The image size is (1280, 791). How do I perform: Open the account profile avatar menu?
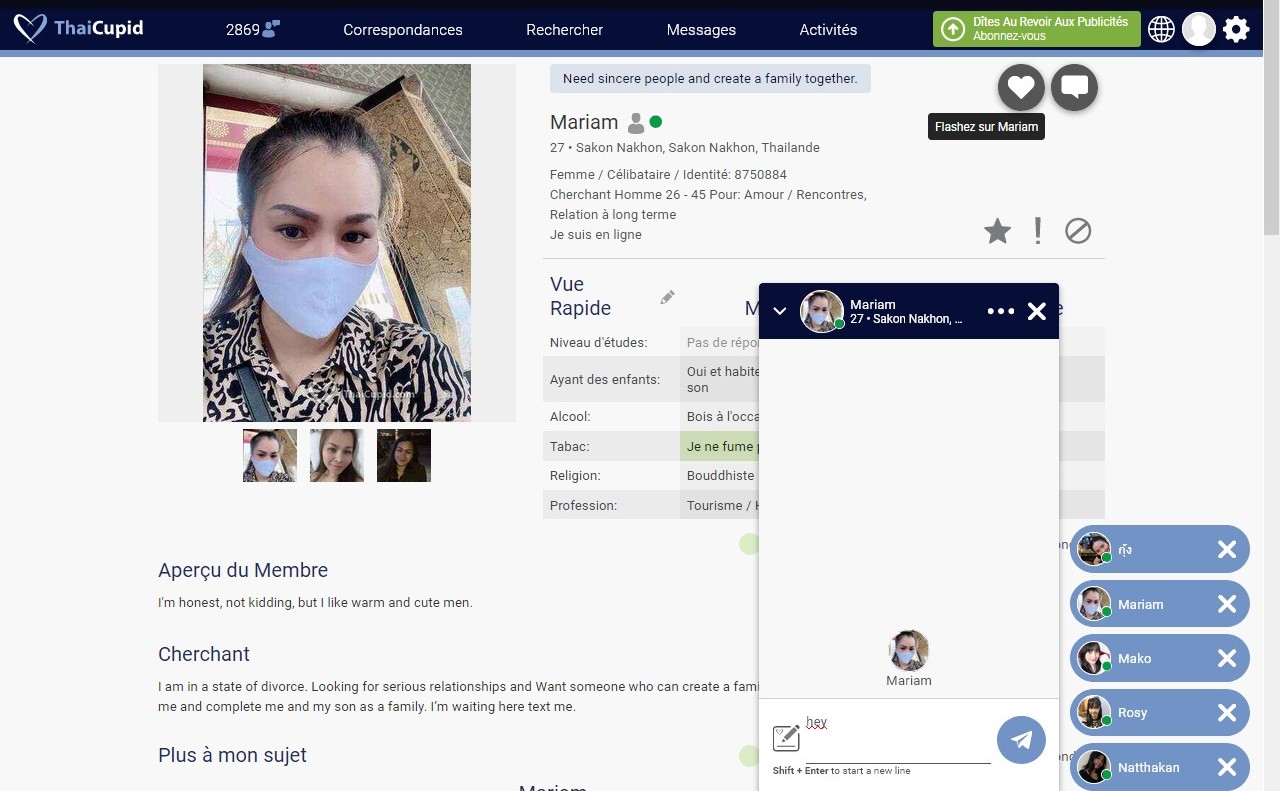coord(1199,29)
